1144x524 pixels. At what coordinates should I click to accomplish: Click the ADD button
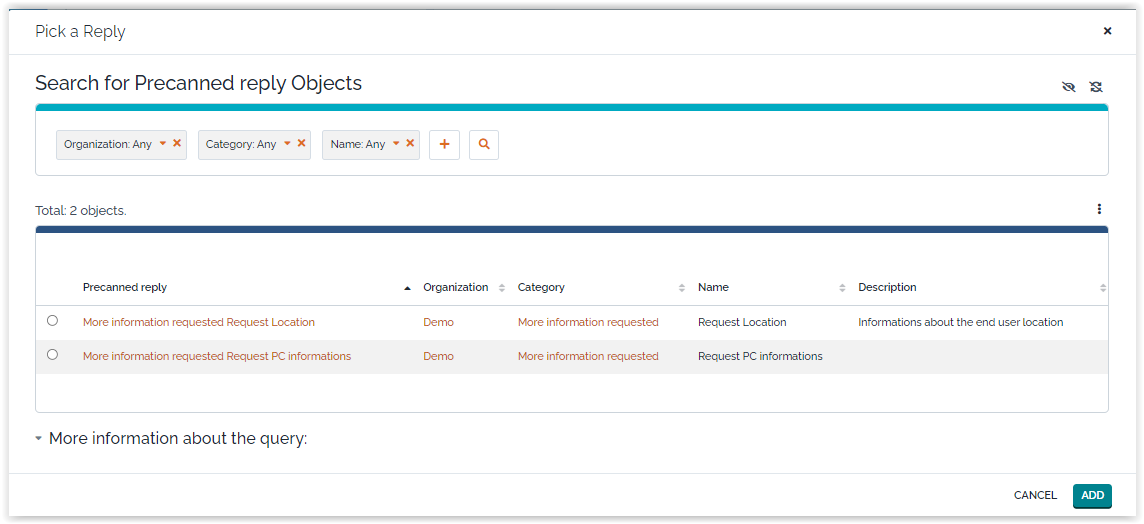pyautogui.click(x=1092, y=496)
